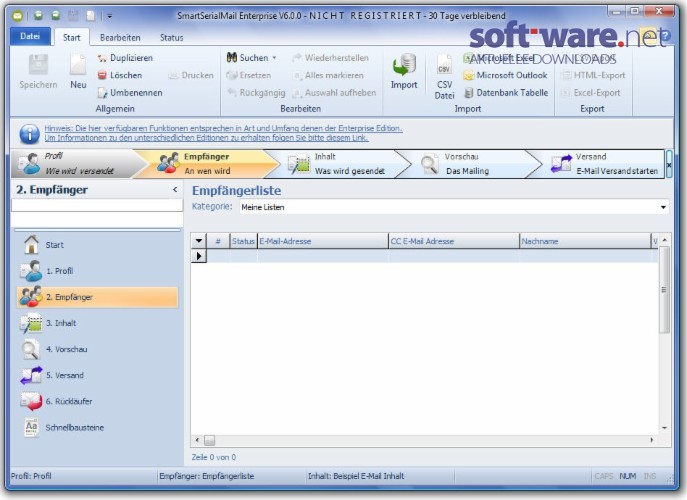
Task: Select 2. Empfänger in the sidebar
Action: coord(97,297)
